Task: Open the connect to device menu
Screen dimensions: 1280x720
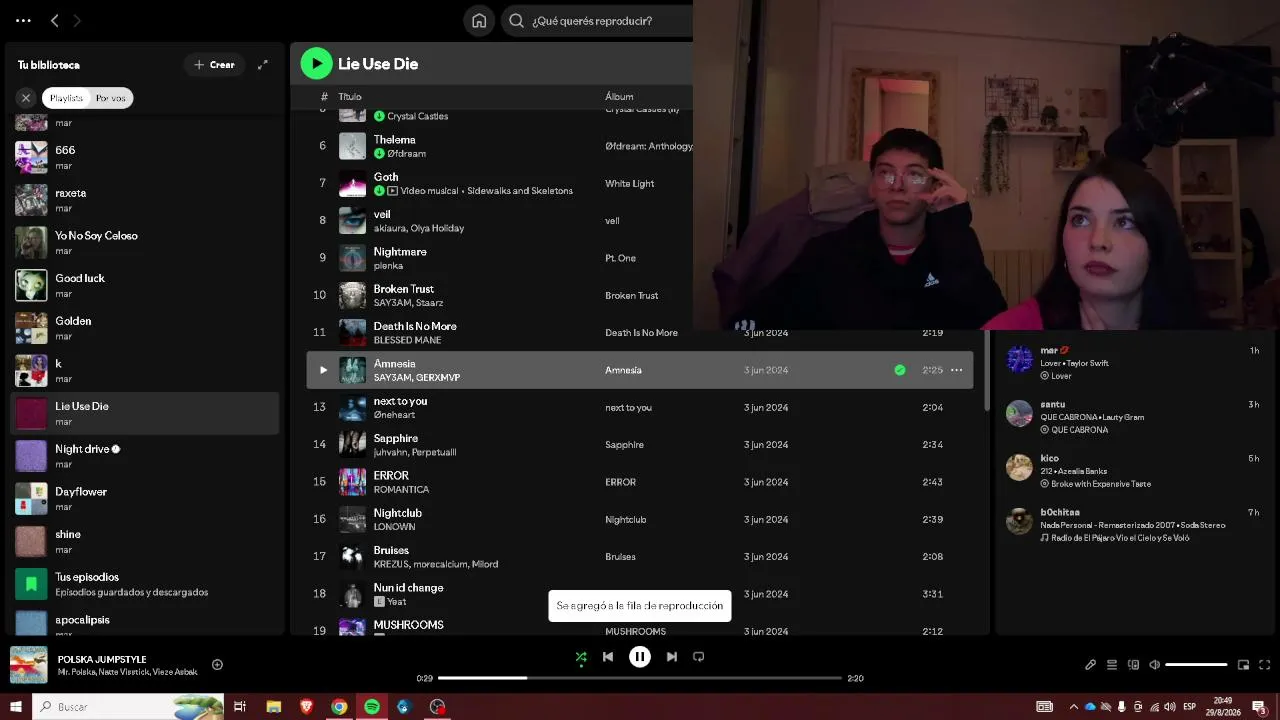Action: (x=1133, y=665)
